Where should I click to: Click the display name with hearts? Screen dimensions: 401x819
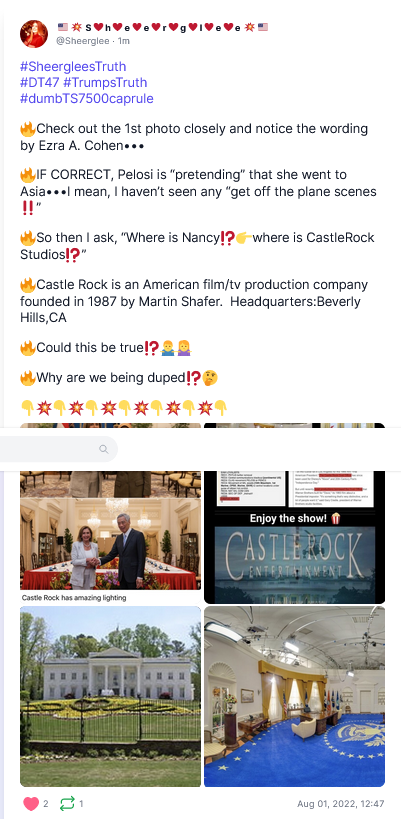(x=162, y=27)
